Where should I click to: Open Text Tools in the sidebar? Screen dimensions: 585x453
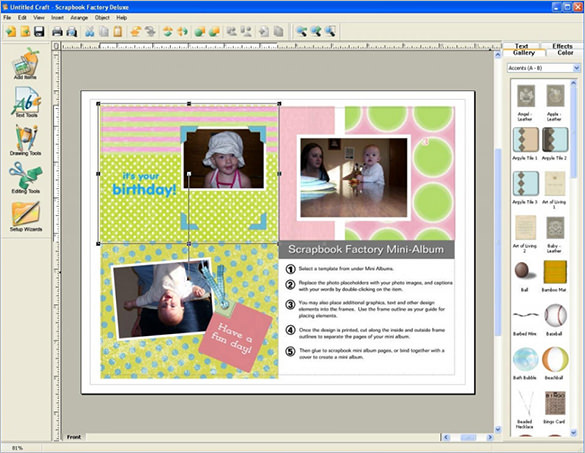tap(26, 102)
